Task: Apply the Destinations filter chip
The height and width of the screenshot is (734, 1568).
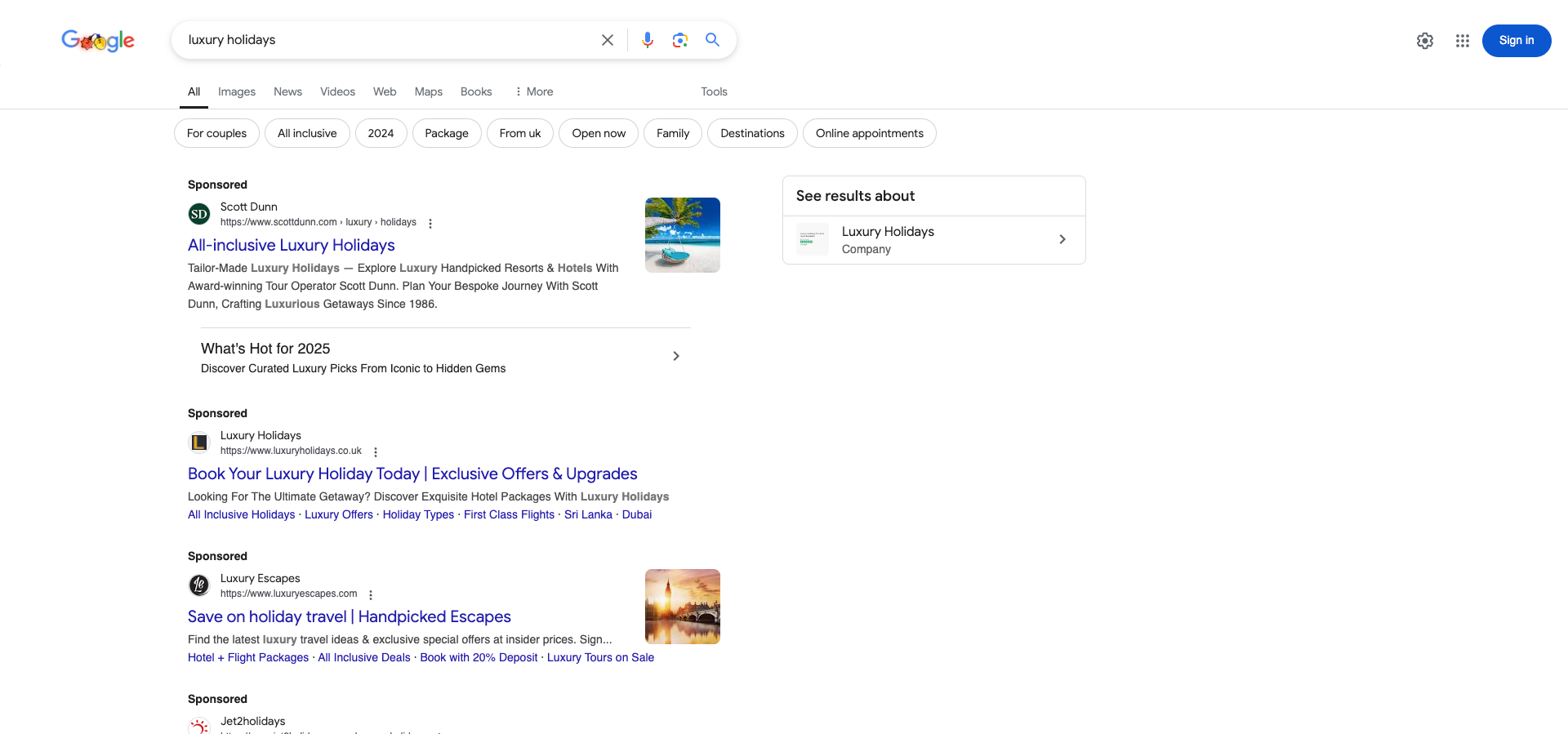Action: pos(752,133)
